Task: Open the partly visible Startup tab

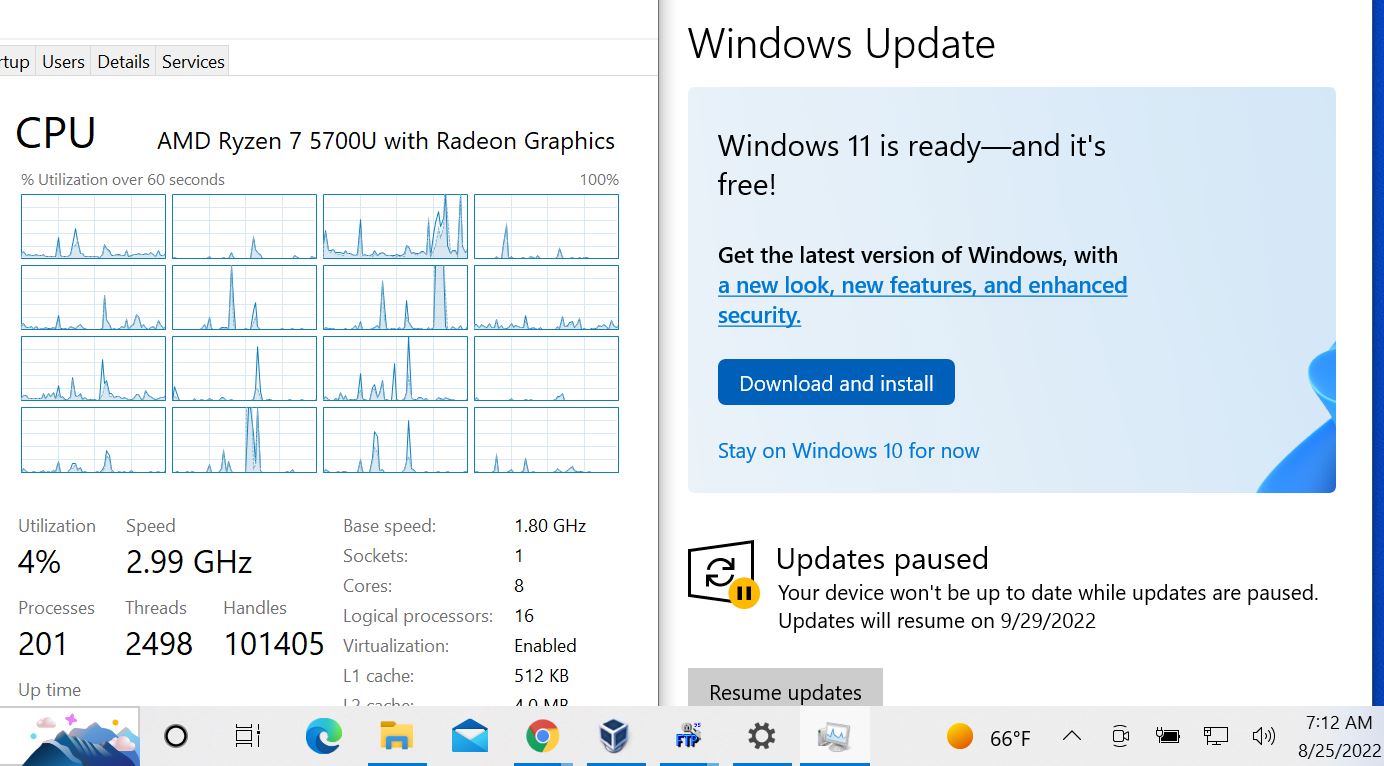Action: (x=15, y=61)
